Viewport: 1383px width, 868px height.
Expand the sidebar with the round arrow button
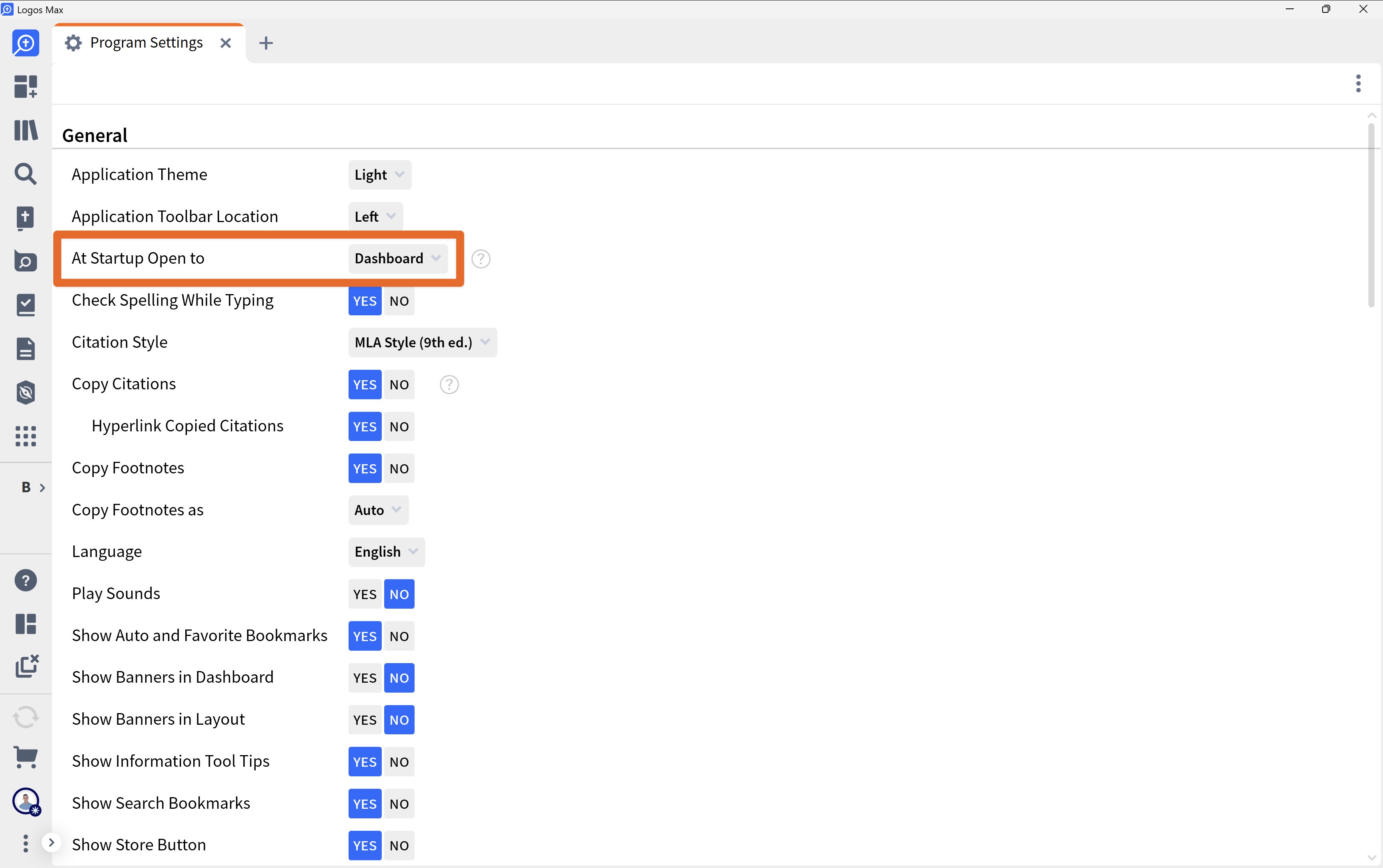coord(51,842)
